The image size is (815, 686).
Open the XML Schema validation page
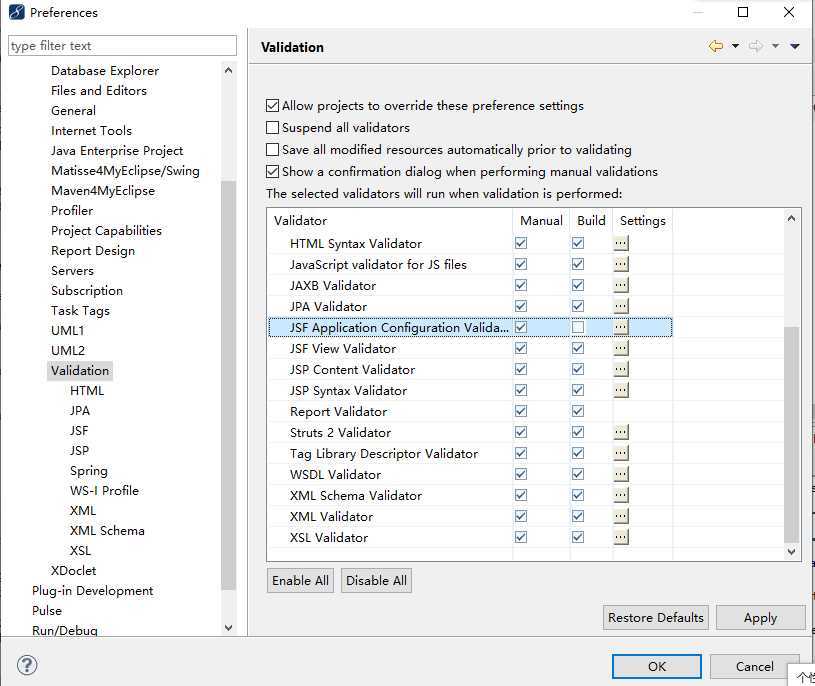click(x=107, y=531)
